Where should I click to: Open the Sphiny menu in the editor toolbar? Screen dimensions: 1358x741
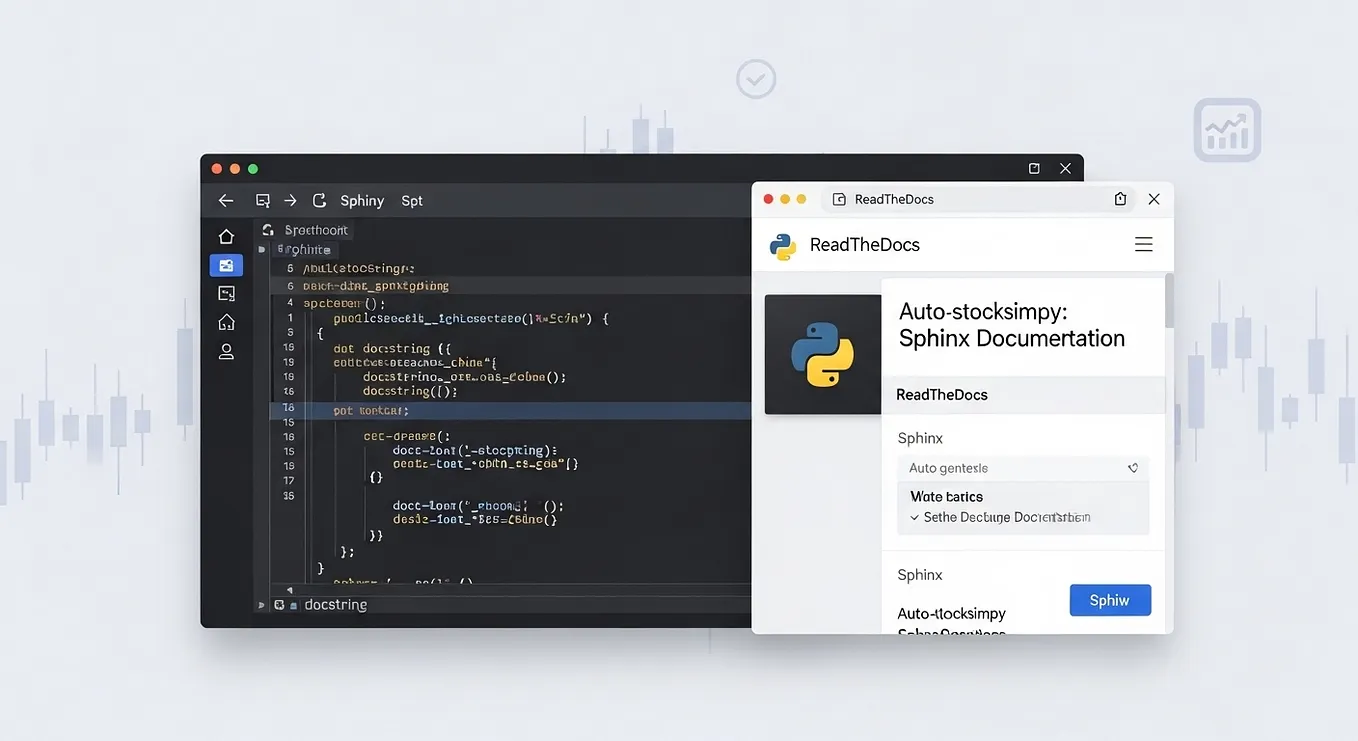click(361, 200)
